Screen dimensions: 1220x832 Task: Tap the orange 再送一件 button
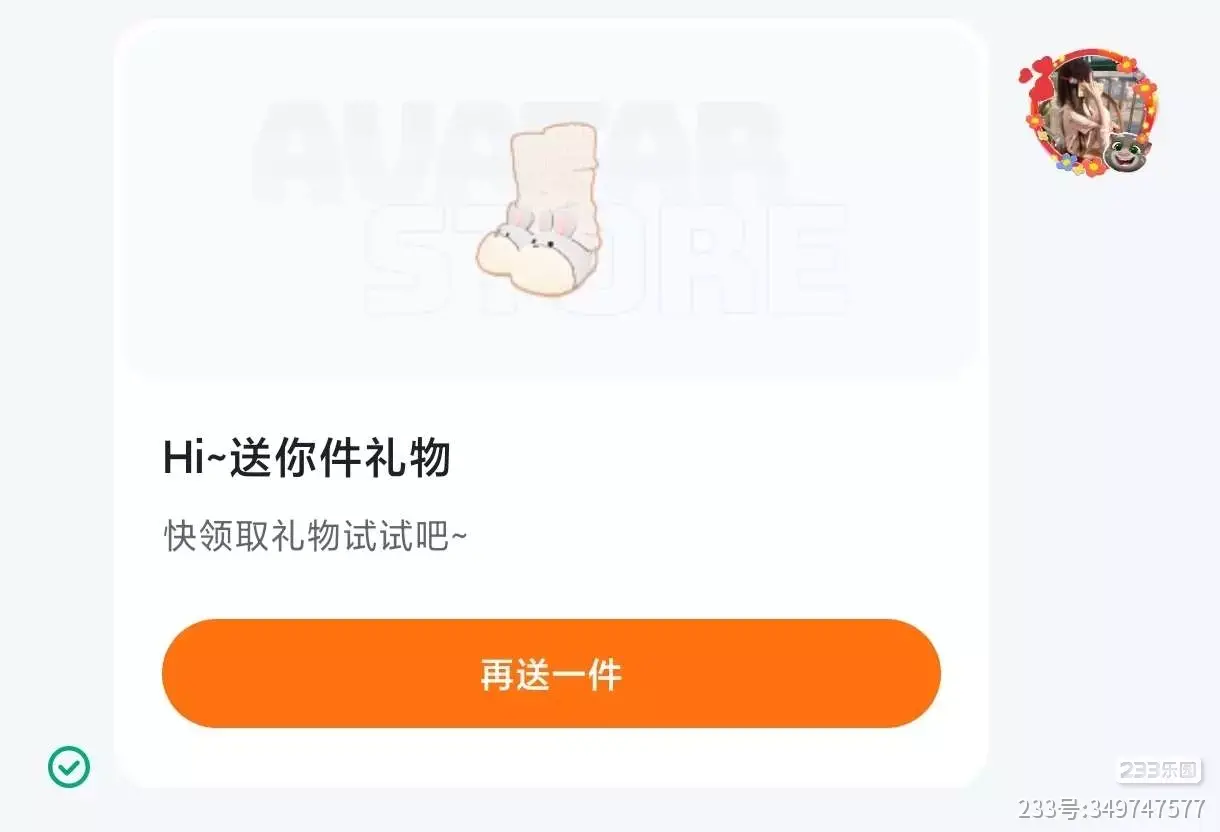click(x=551, y=673)
